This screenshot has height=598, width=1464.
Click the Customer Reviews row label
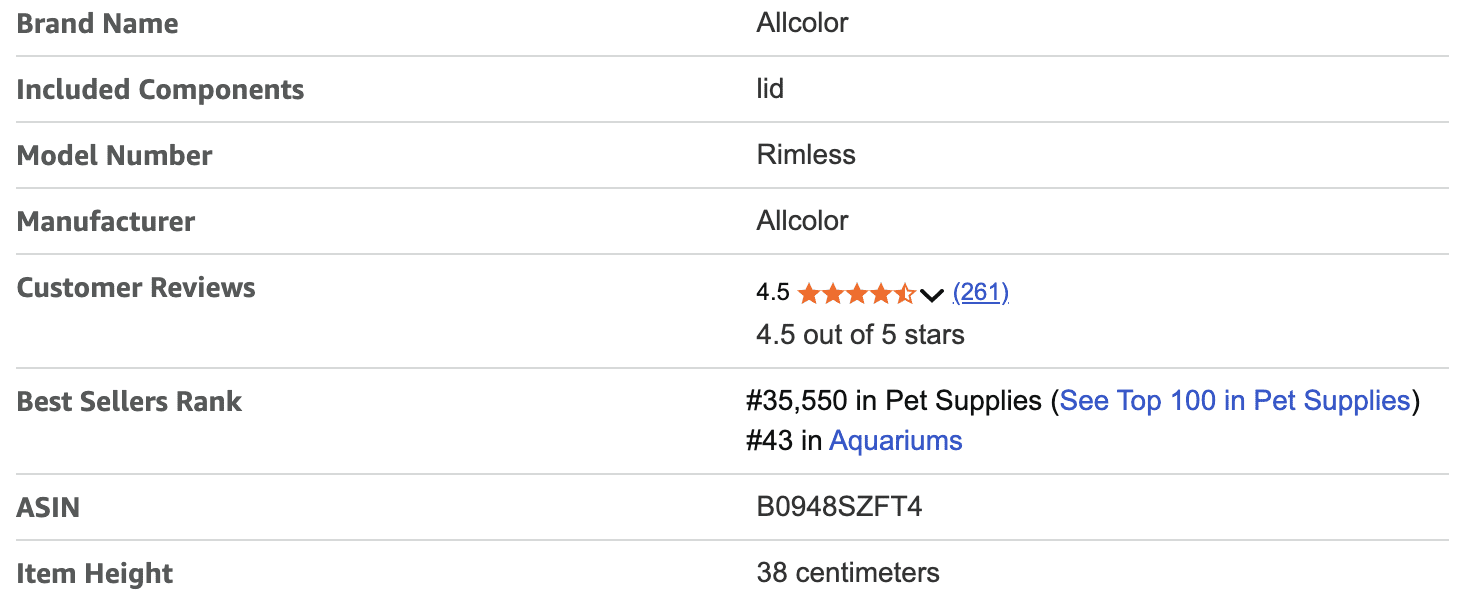click(136, 288)
